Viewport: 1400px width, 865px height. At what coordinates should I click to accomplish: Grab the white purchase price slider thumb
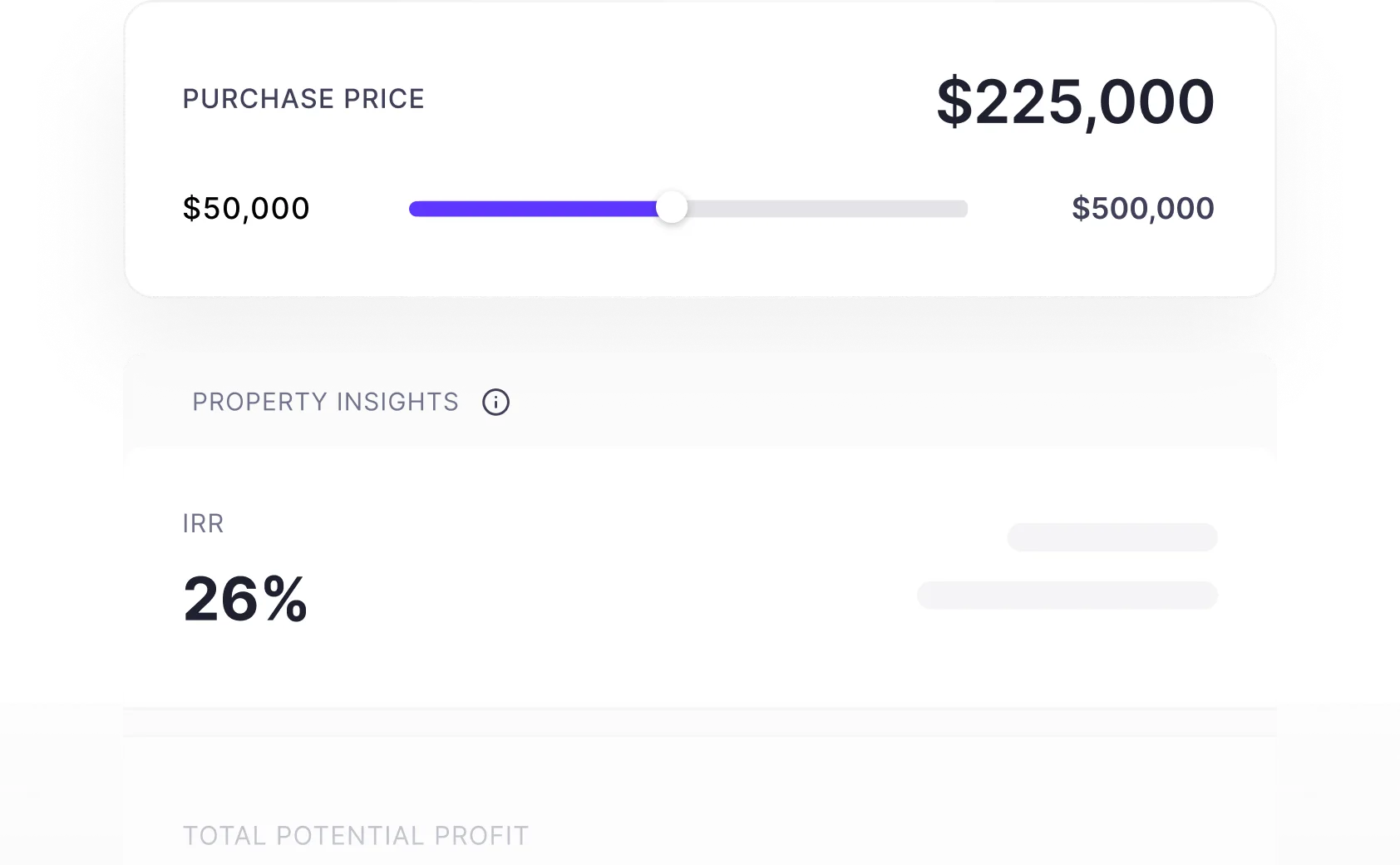coord(672,208)
